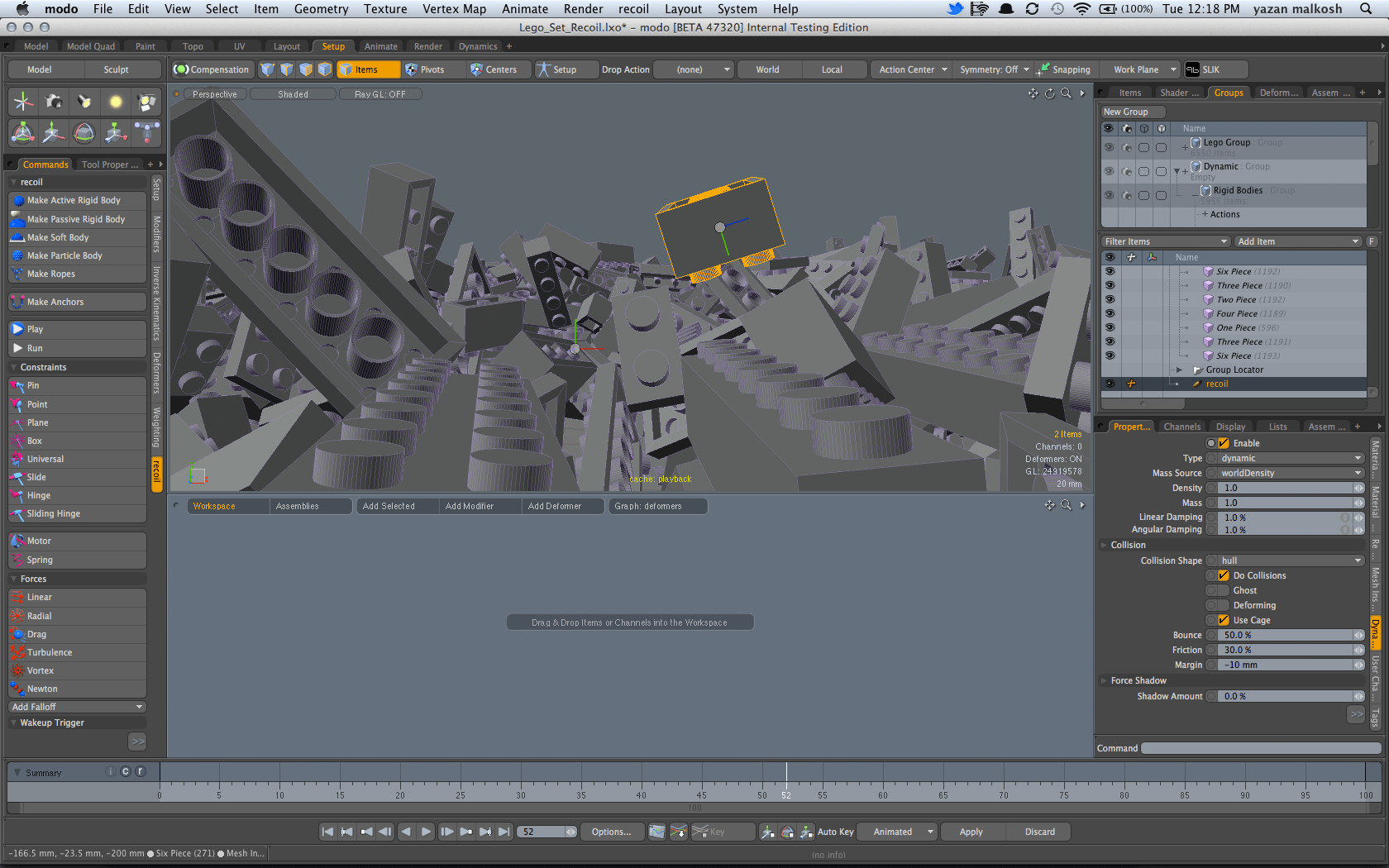1389x868 pixels.
Task: Click play forward transport button
Action: (x=427, y=832)
